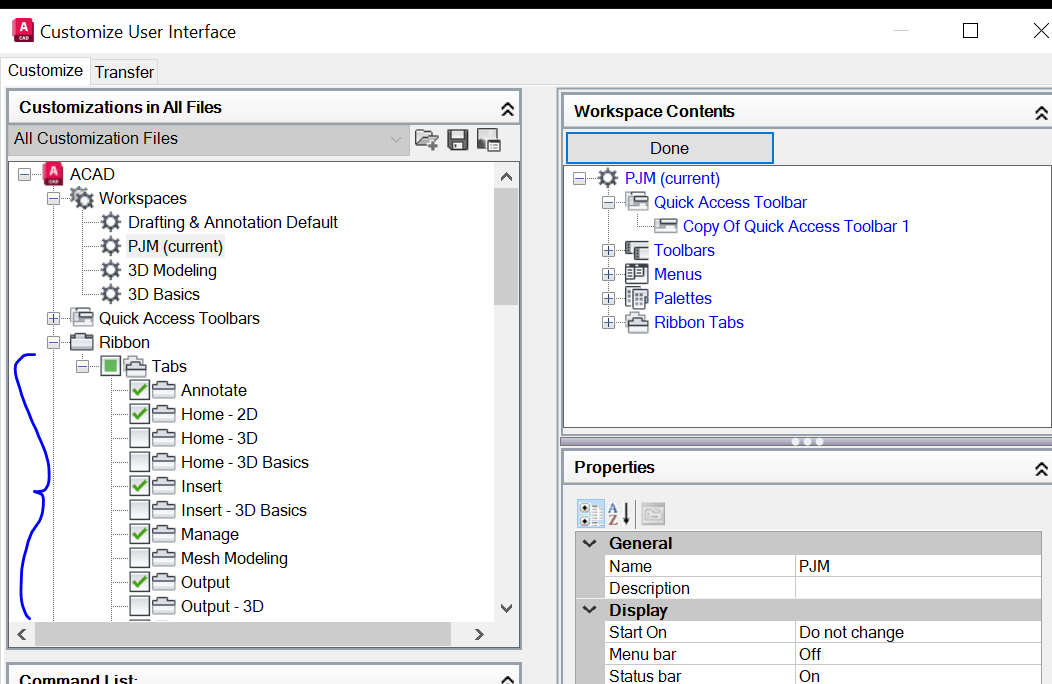Expand Ribbon Tabs in Workspace Contents
The width and height of the screenshot is (1052, 684).
coord(608,323)
